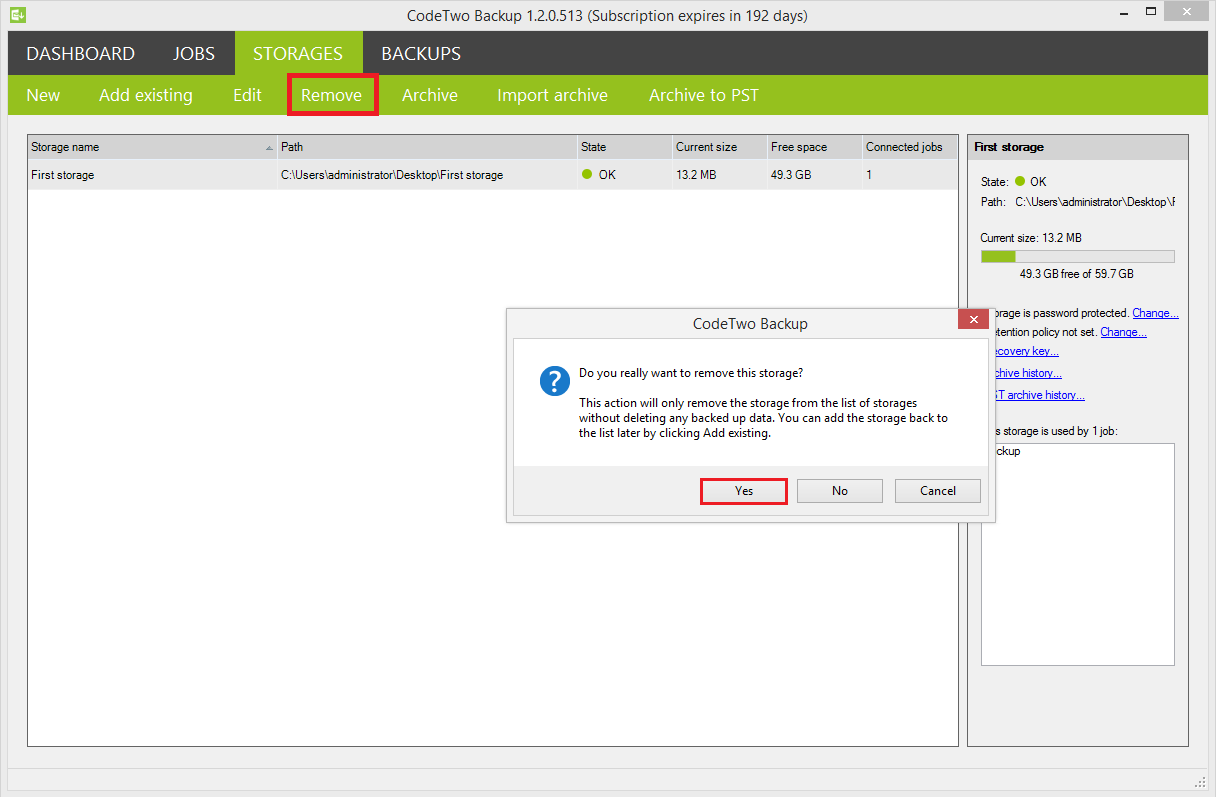Click the resize grip in status bar corner
This screenshot has width=1216, height=797.
click(x=1199, y=781)
